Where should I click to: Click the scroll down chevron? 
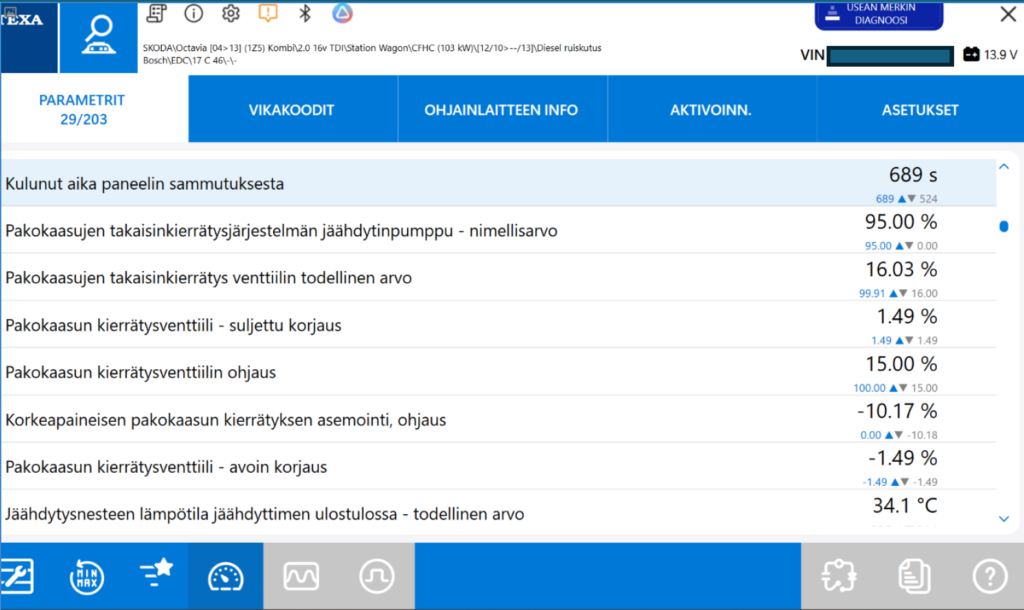[x=1004, y=519]
